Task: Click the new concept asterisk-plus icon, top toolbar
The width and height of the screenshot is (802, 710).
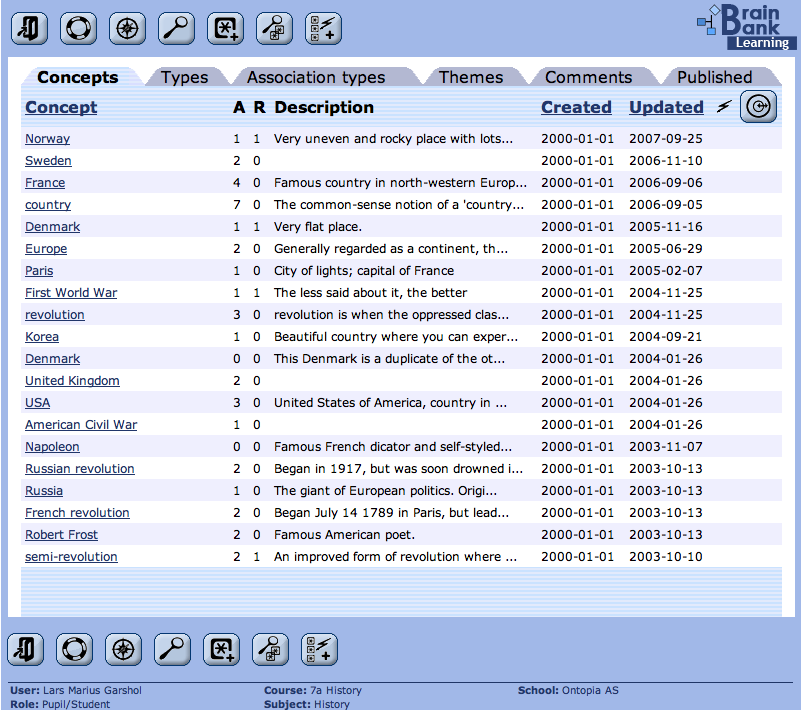Action: tap(226, 28)
